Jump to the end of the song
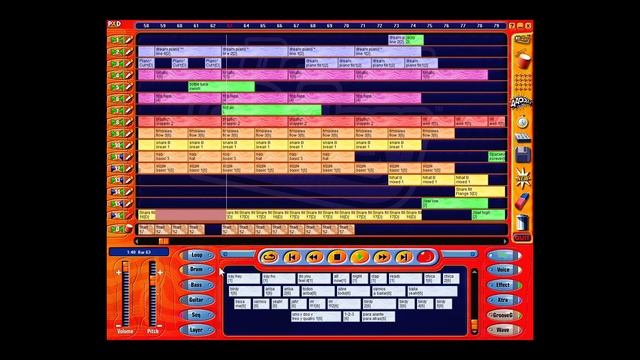The height and width of the screenshot is (360, 640). 404,257
